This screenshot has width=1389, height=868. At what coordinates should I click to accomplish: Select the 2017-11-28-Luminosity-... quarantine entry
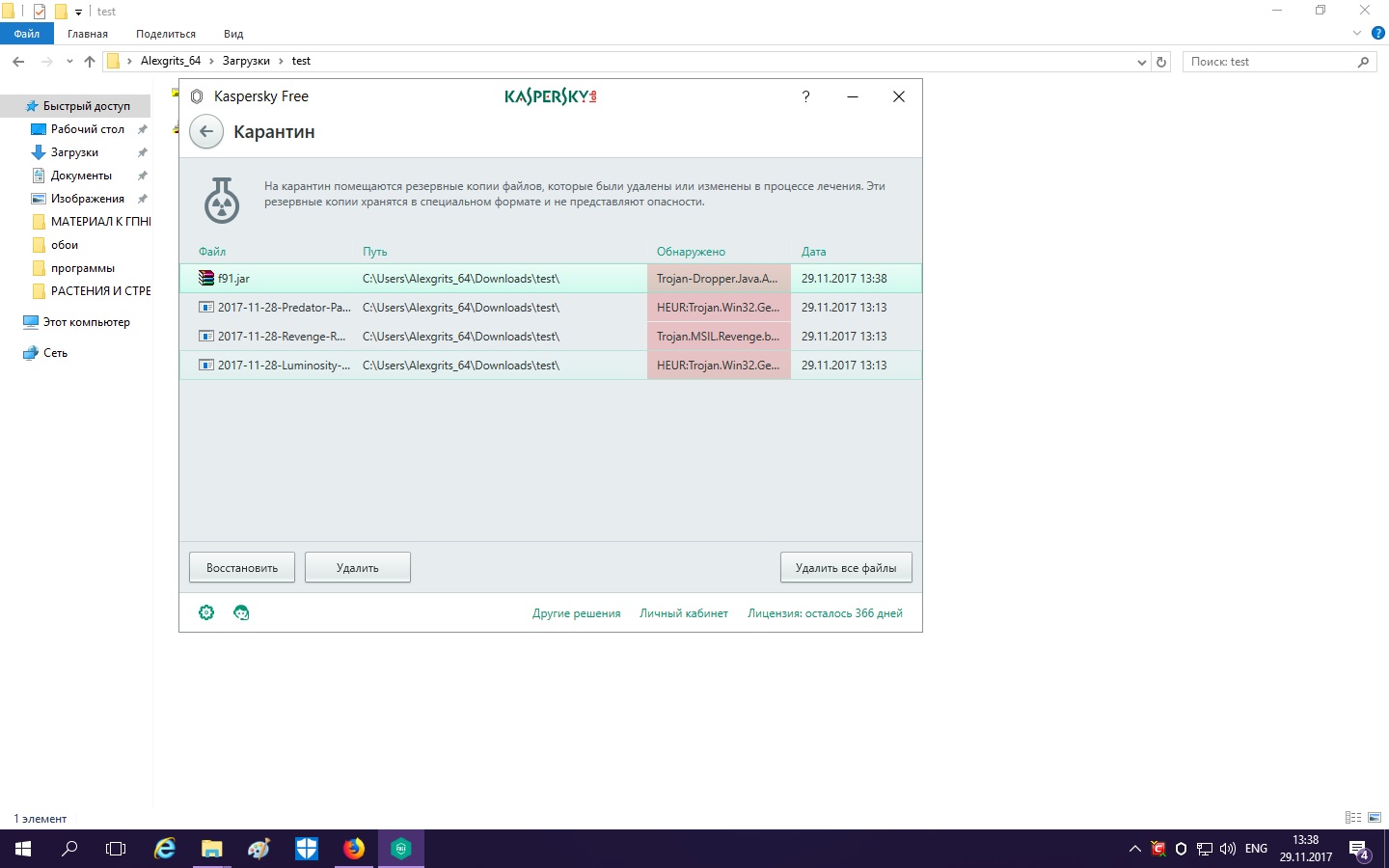coord(551,366)
